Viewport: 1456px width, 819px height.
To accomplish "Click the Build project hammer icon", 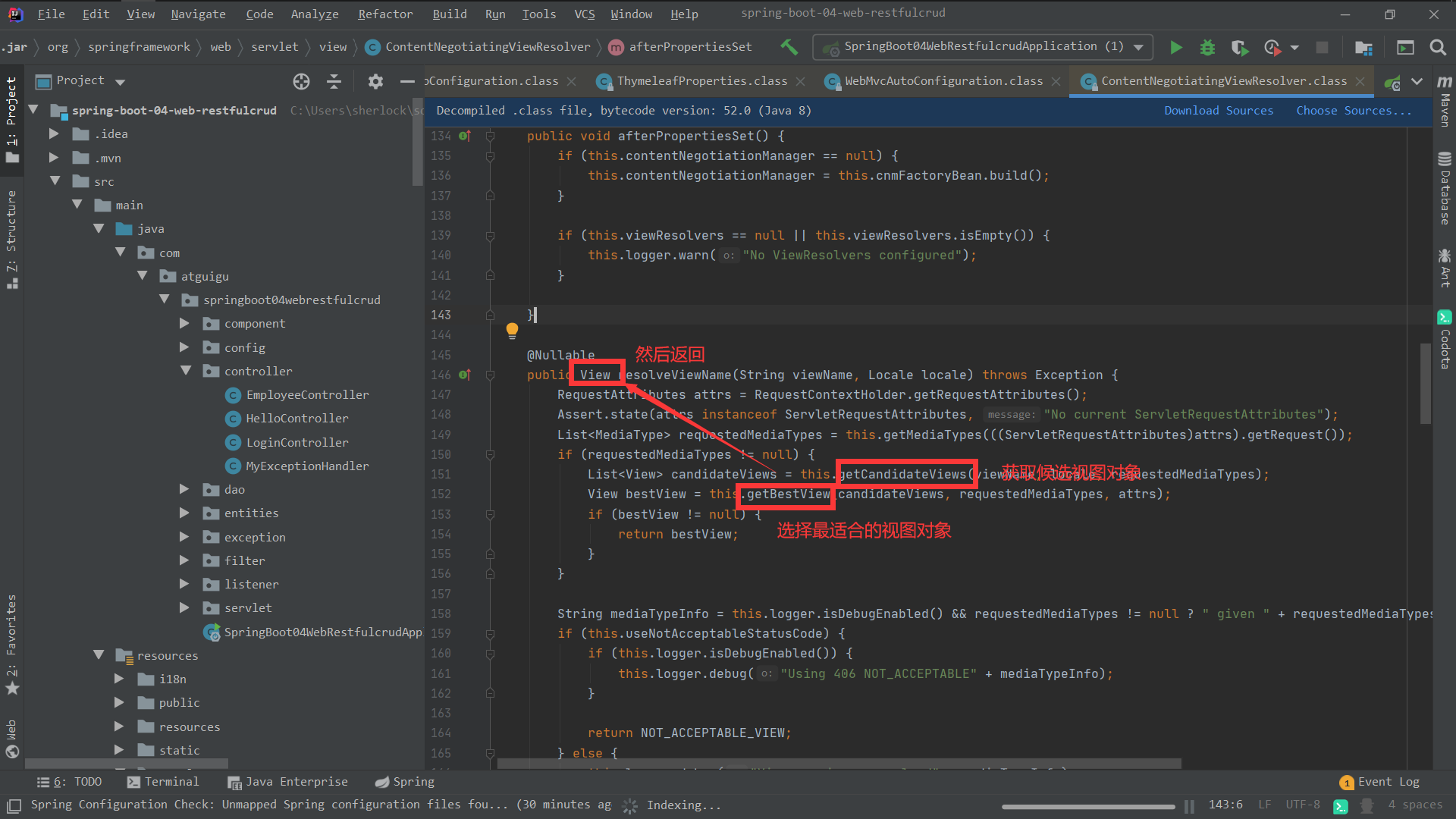I will [x=789, y=47].
